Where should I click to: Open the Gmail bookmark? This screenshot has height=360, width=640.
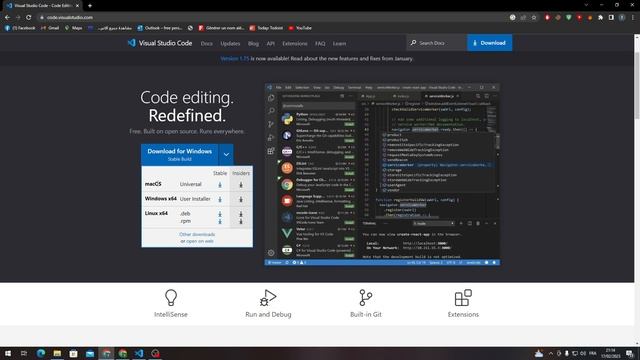[x=50, y=28]
